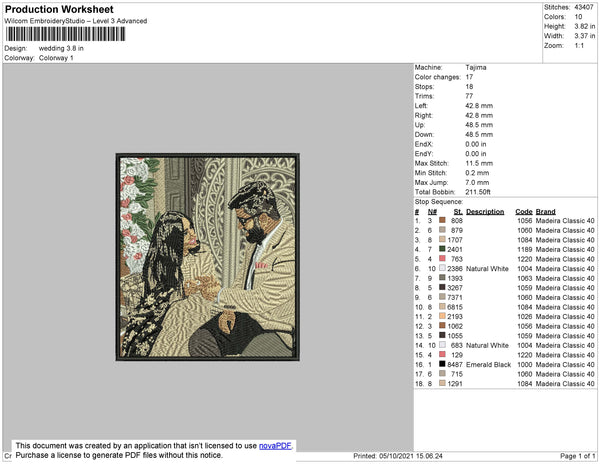
Task: Click stitch count '6815' in row 10
Action: (455, 307)
